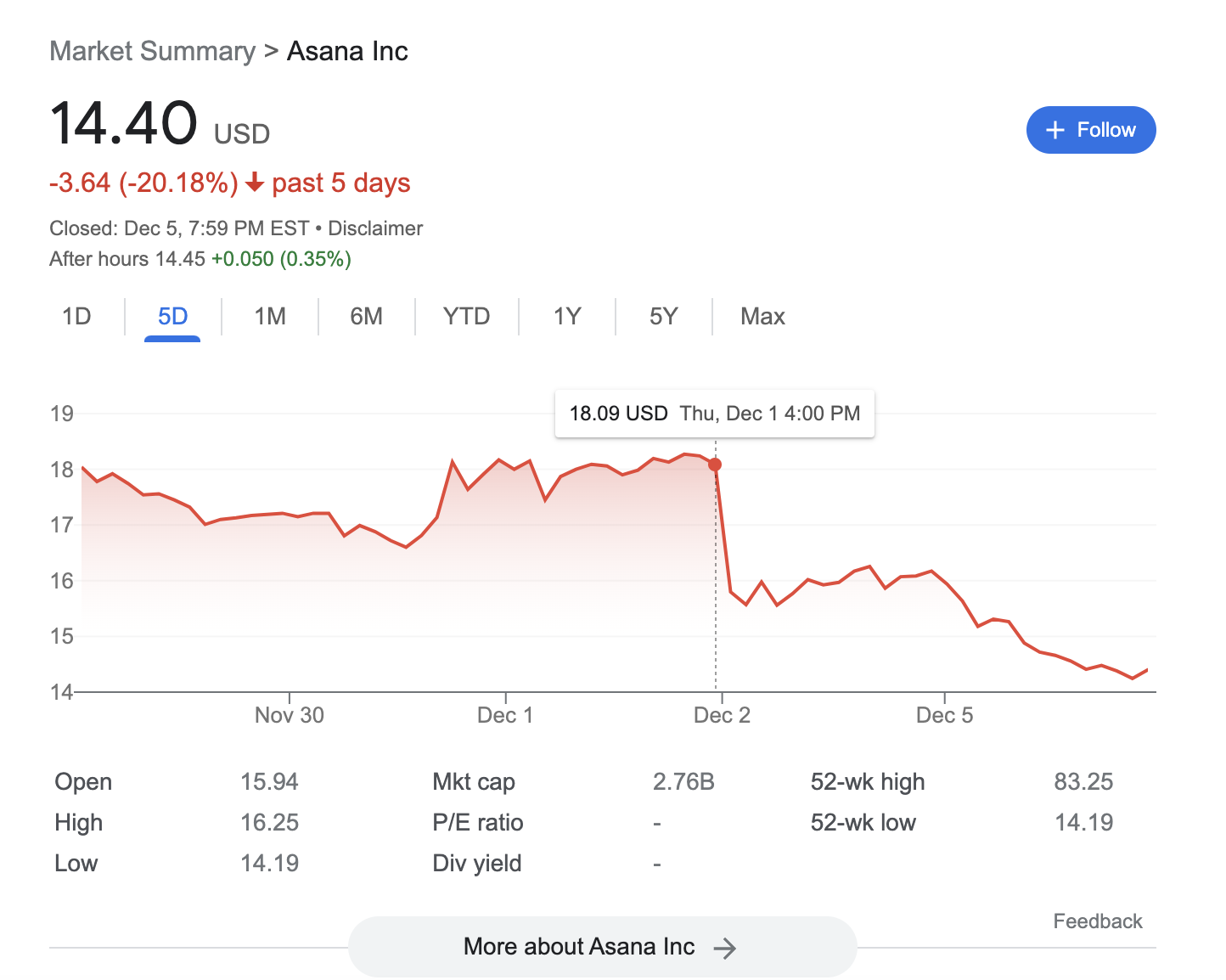The width and height of the screenshot is (1226, 980).
Task: Select the 5D time range tab
Action: [x=172, y=317]
